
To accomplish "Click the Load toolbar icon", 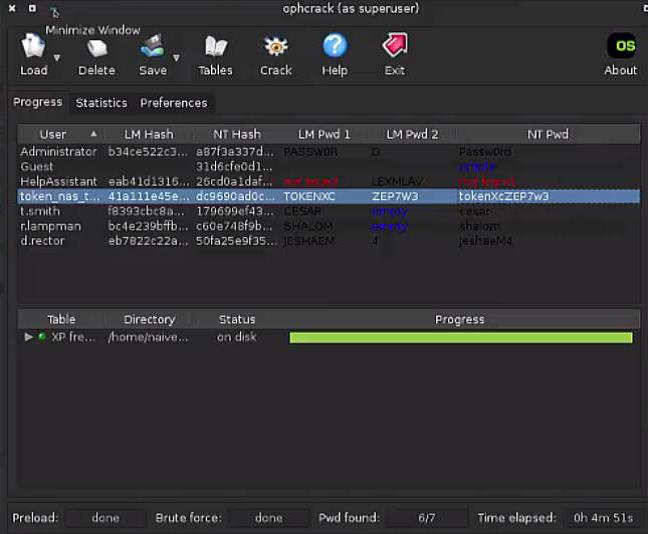I will 33,47.
